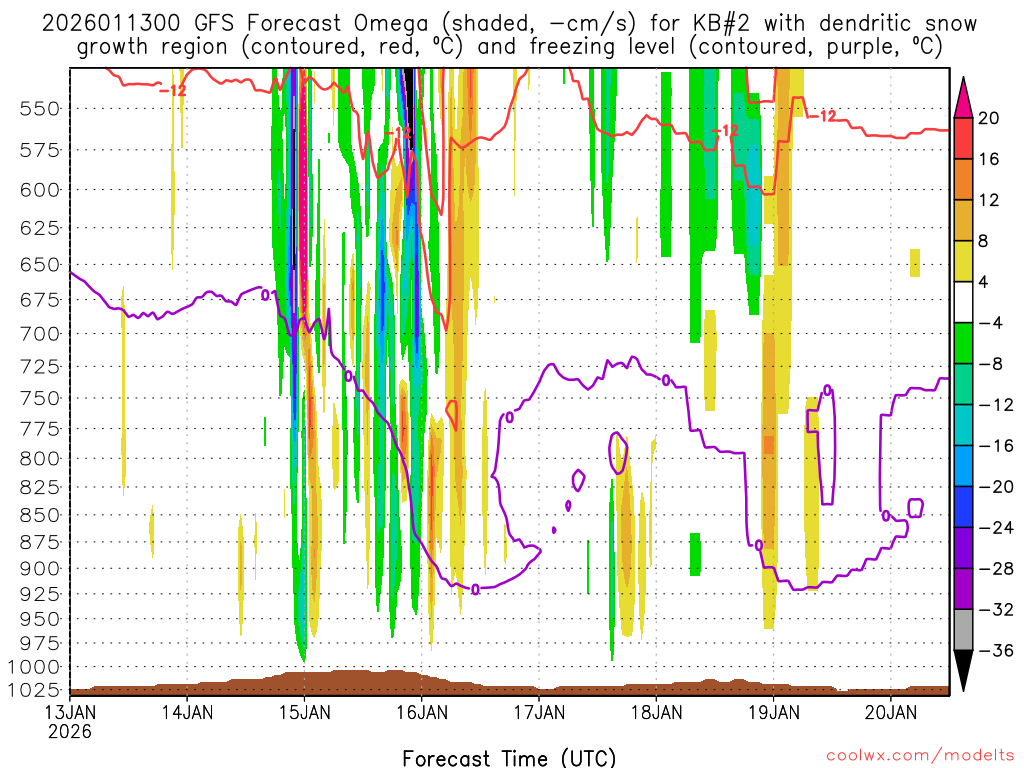The height and width of the screenshot is (768, 1024).
Task: Click the colorbar value -12
Action: pyautogui.click(x=996, y=405)
